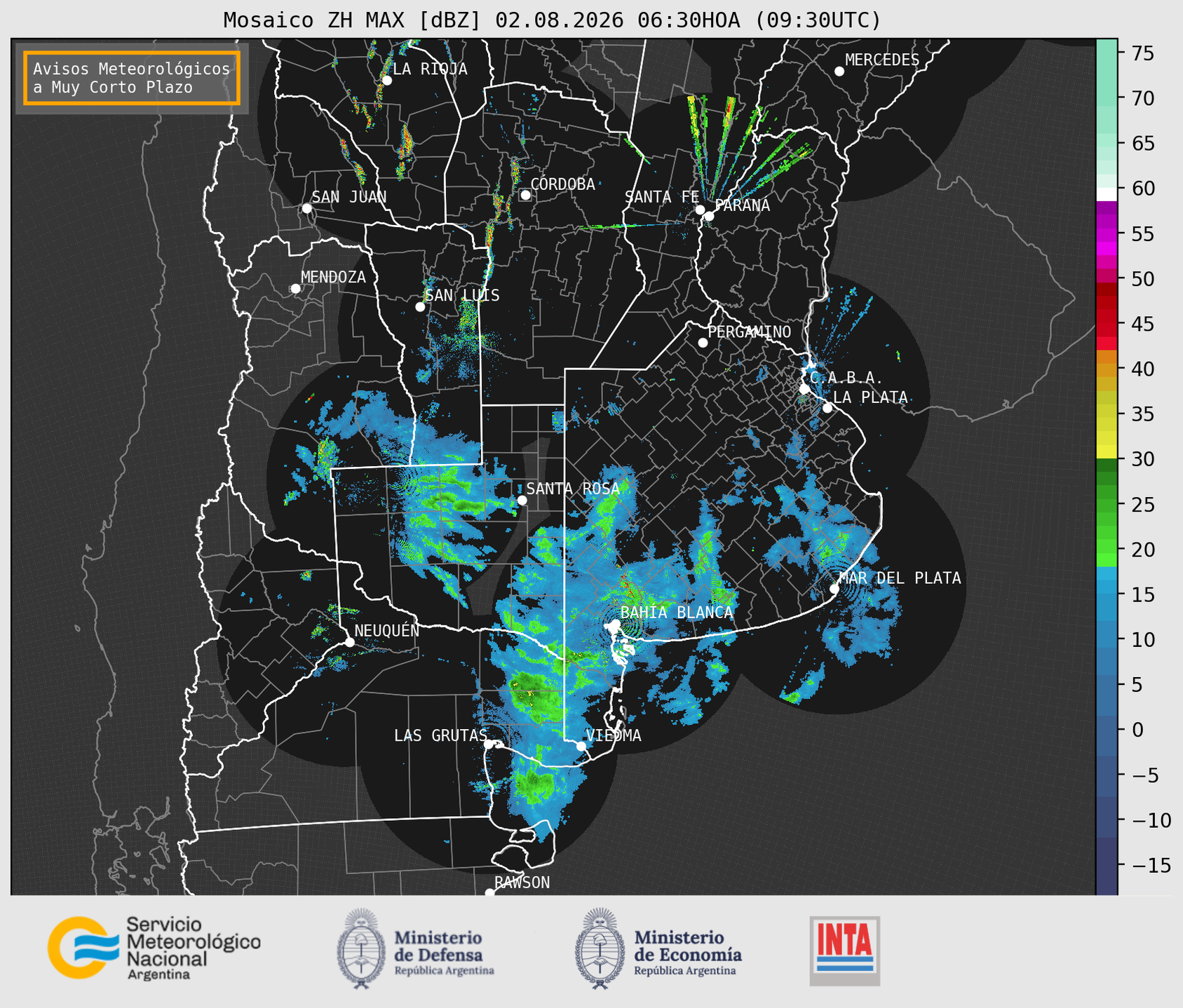
Task: Click the Córdoba city marker dot
Action: 525,195
